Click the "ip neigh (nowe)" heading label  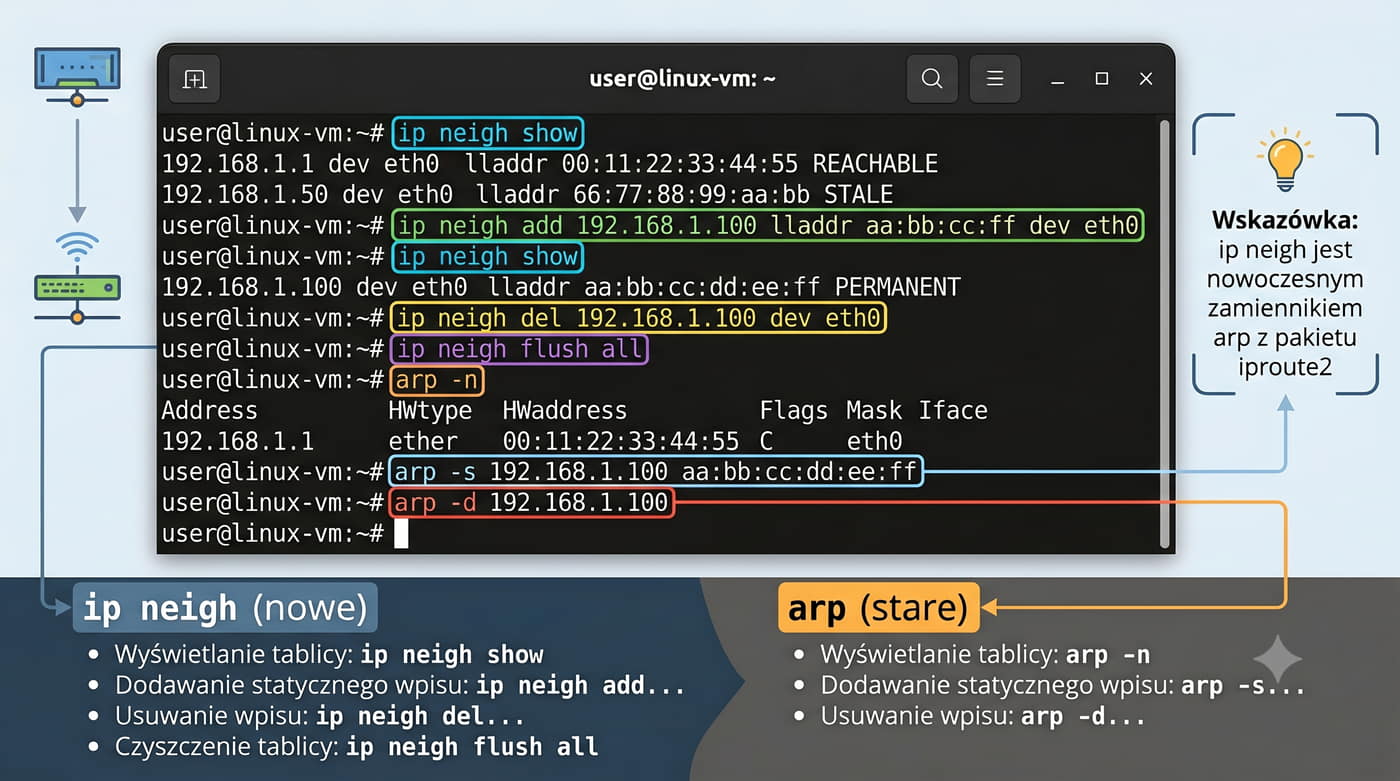tap(225, 607)
